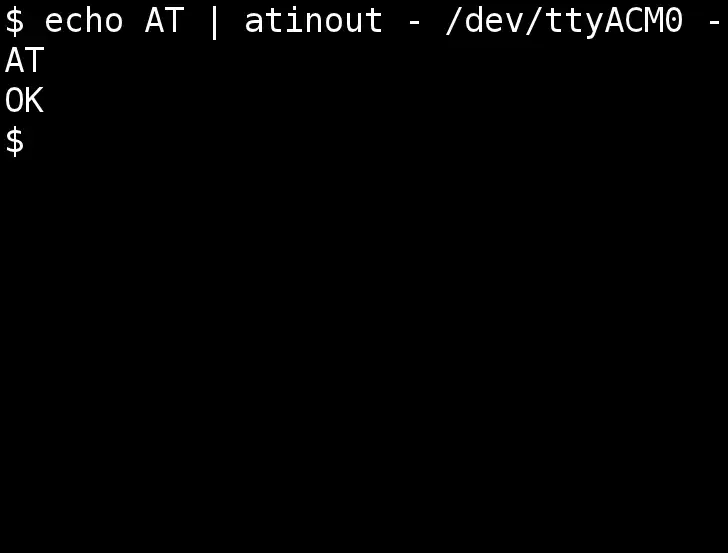Click the dash after atinout
The height and width of the screenshot is (553, 728).
point(414,22)
